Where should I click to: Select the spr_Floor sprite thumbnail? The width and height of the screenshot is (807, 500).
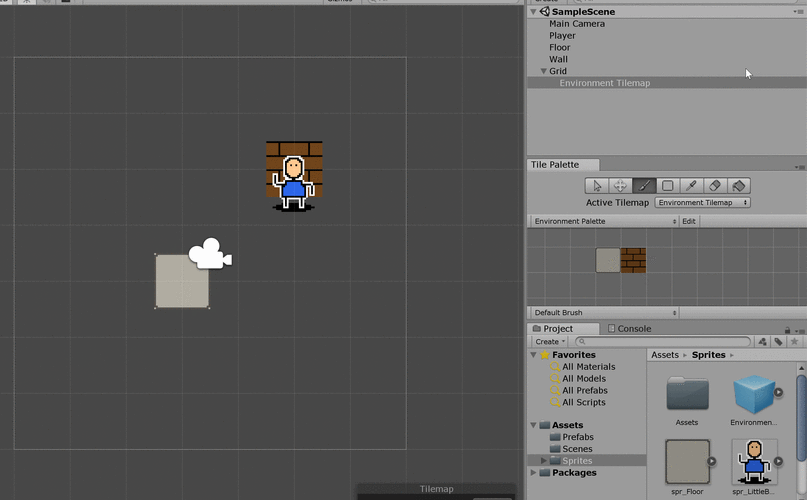[687, 462]
